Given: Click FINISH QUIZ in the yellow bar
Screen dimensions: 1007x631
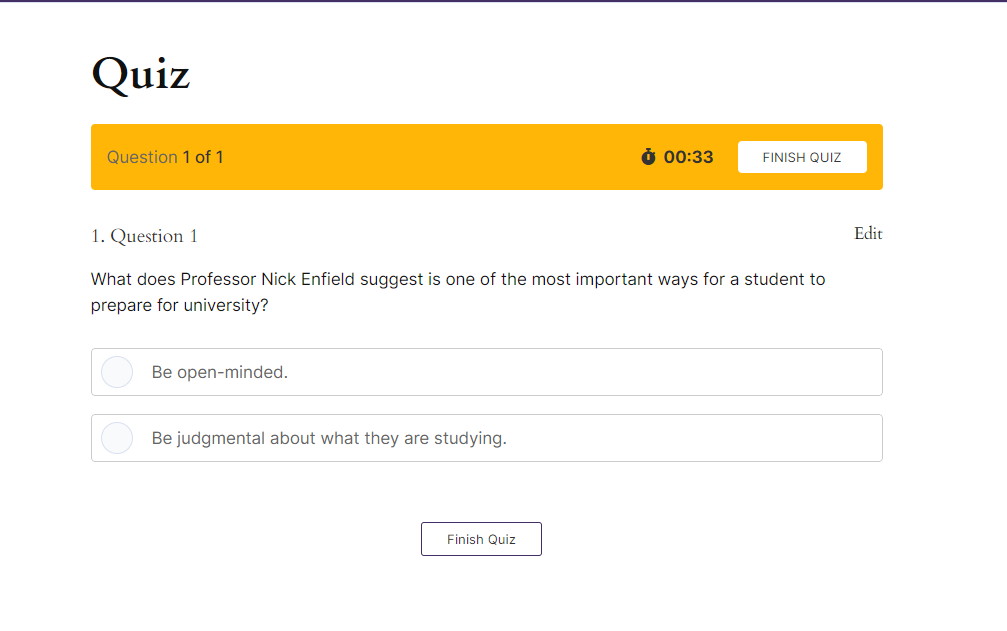Looking at the screenshot, I should coord(801,157).
